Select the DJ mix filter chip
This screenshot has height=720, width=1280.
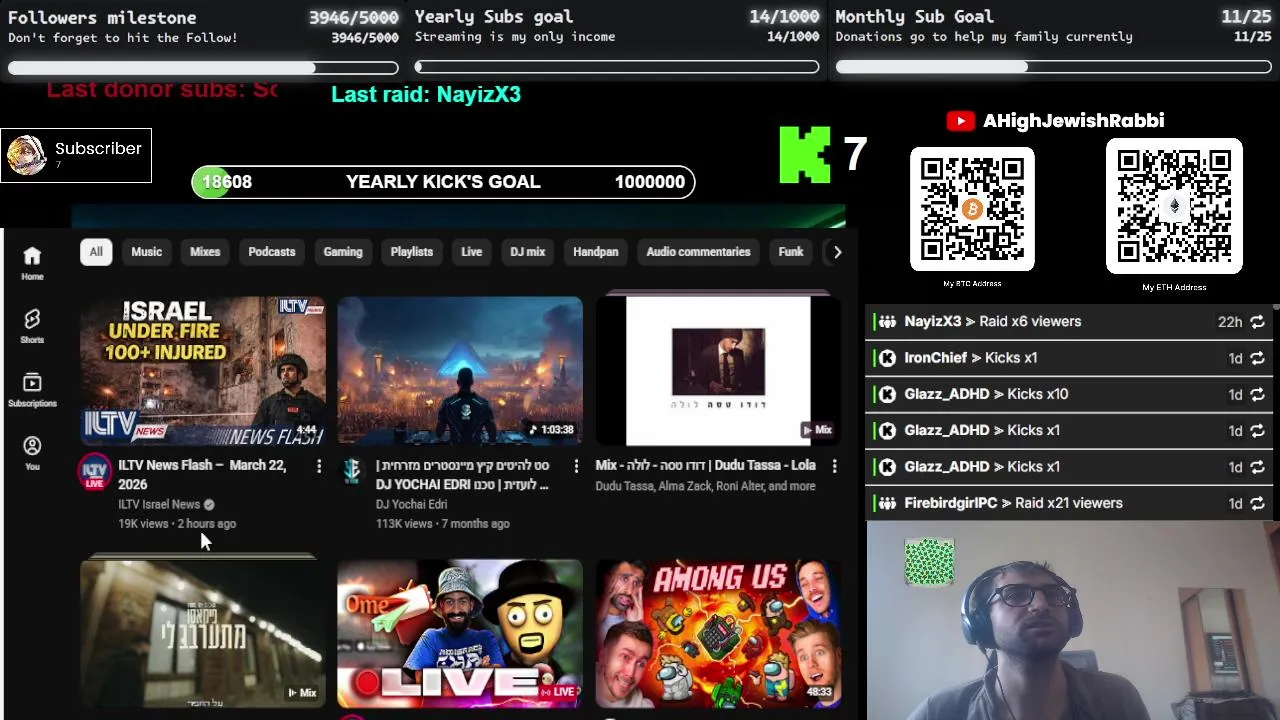point(528,252)
